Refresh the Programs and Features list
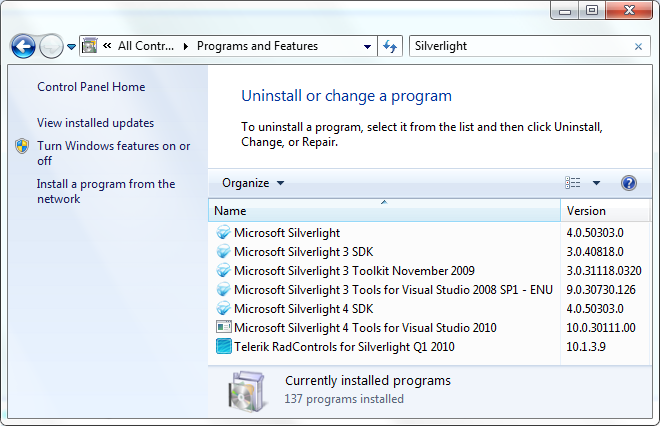This screenshot has height=426, width=660. tap(390, 46)
